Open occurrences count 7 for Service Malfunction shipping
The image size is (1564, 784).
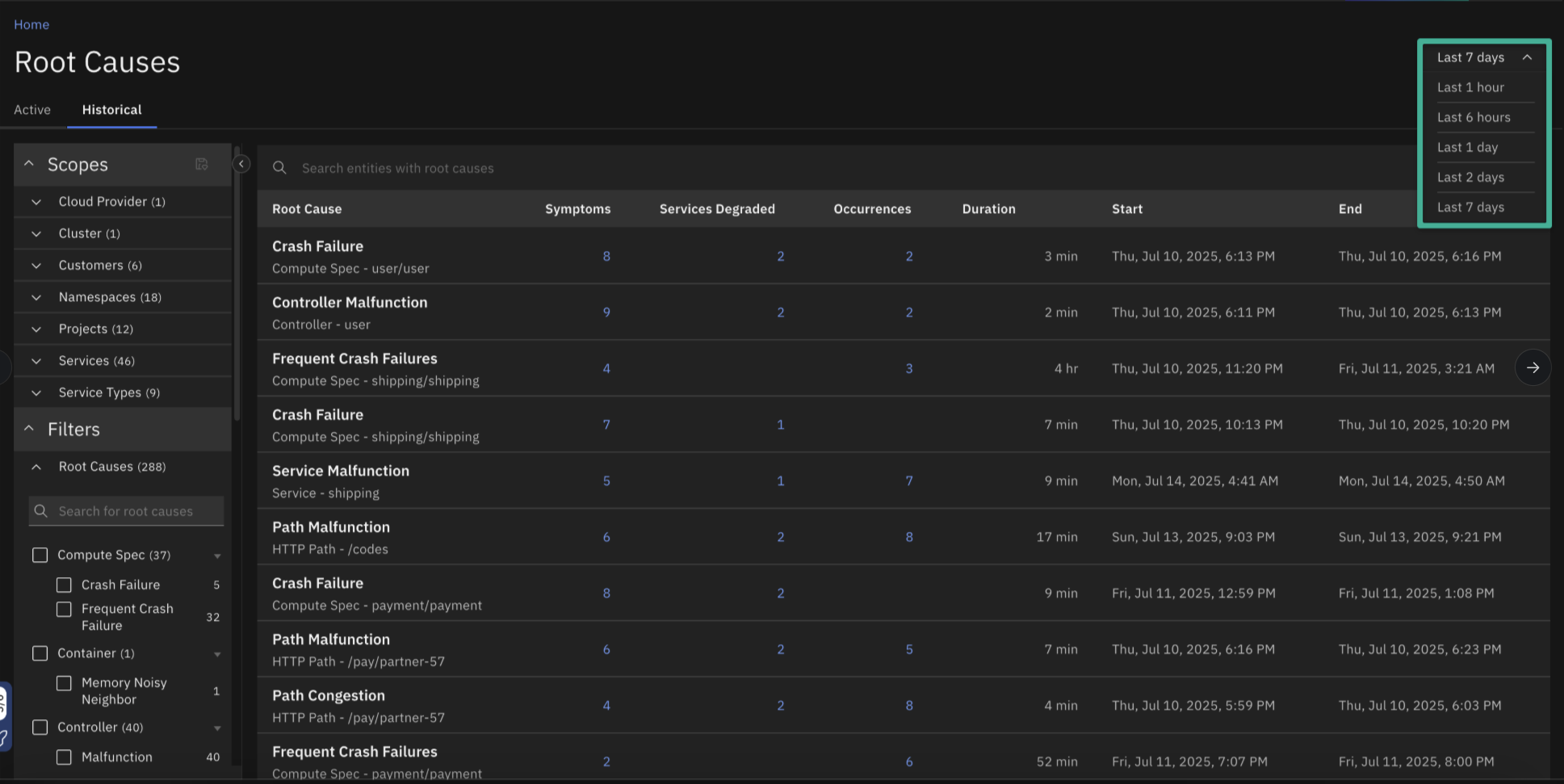909,480
